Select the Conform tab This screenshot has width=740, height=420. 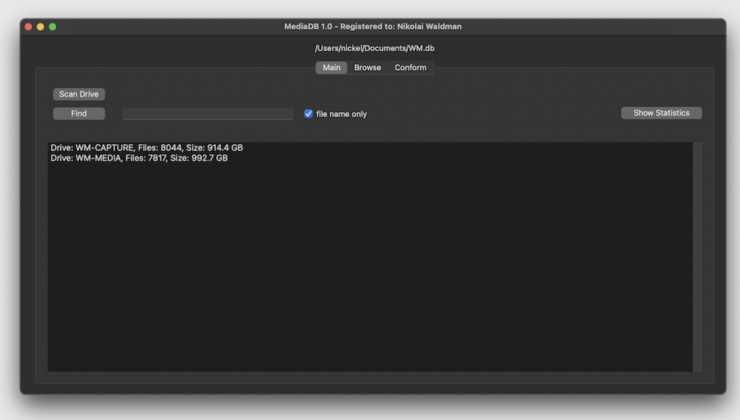click(410, 68)
